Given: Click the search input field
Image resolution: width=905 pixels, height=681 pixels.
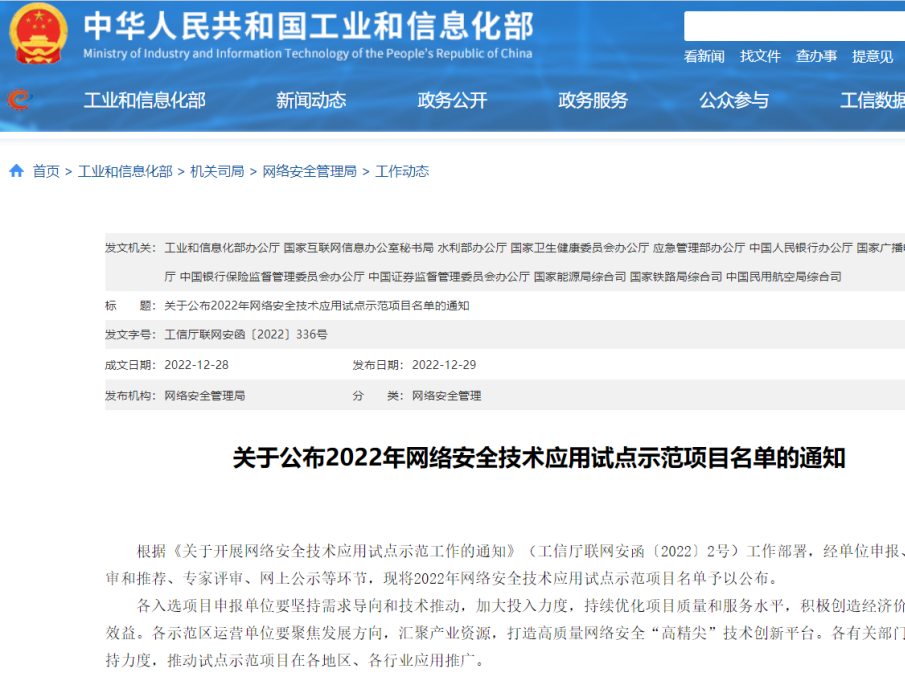Looking at the screenshot, I should pos(794,26).
